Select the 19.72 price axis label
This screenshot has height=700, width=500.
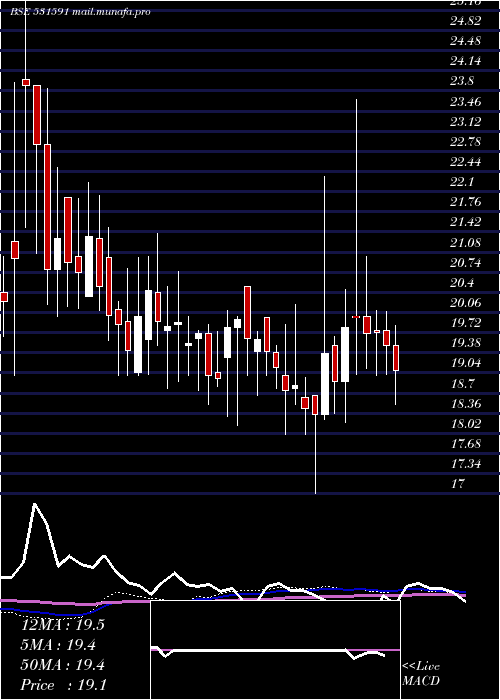pyautogui.click(x=465, y=323)
